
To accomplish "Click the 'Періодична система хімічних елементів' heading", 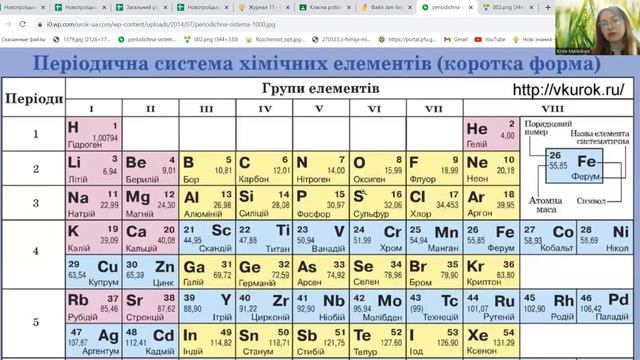I will point(316,64).
